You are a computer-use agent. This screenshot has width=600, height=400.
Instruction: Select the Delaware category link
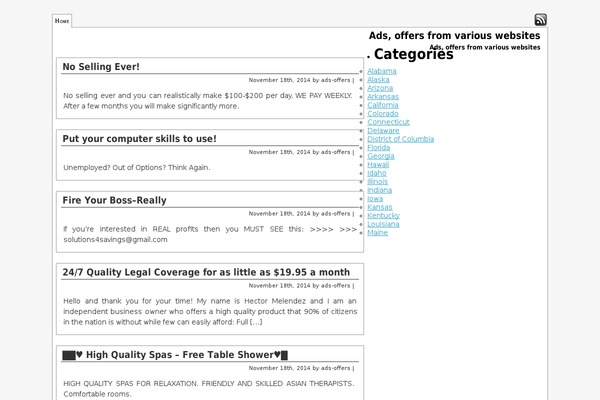[383, 131]
